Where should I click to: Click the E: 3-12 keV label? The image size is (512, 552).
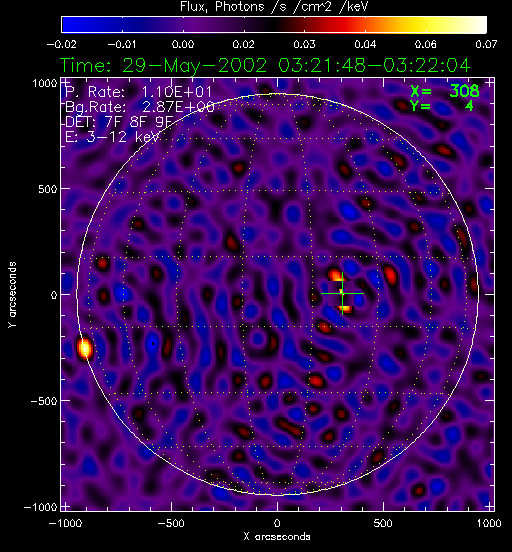[x=112, y=137]
